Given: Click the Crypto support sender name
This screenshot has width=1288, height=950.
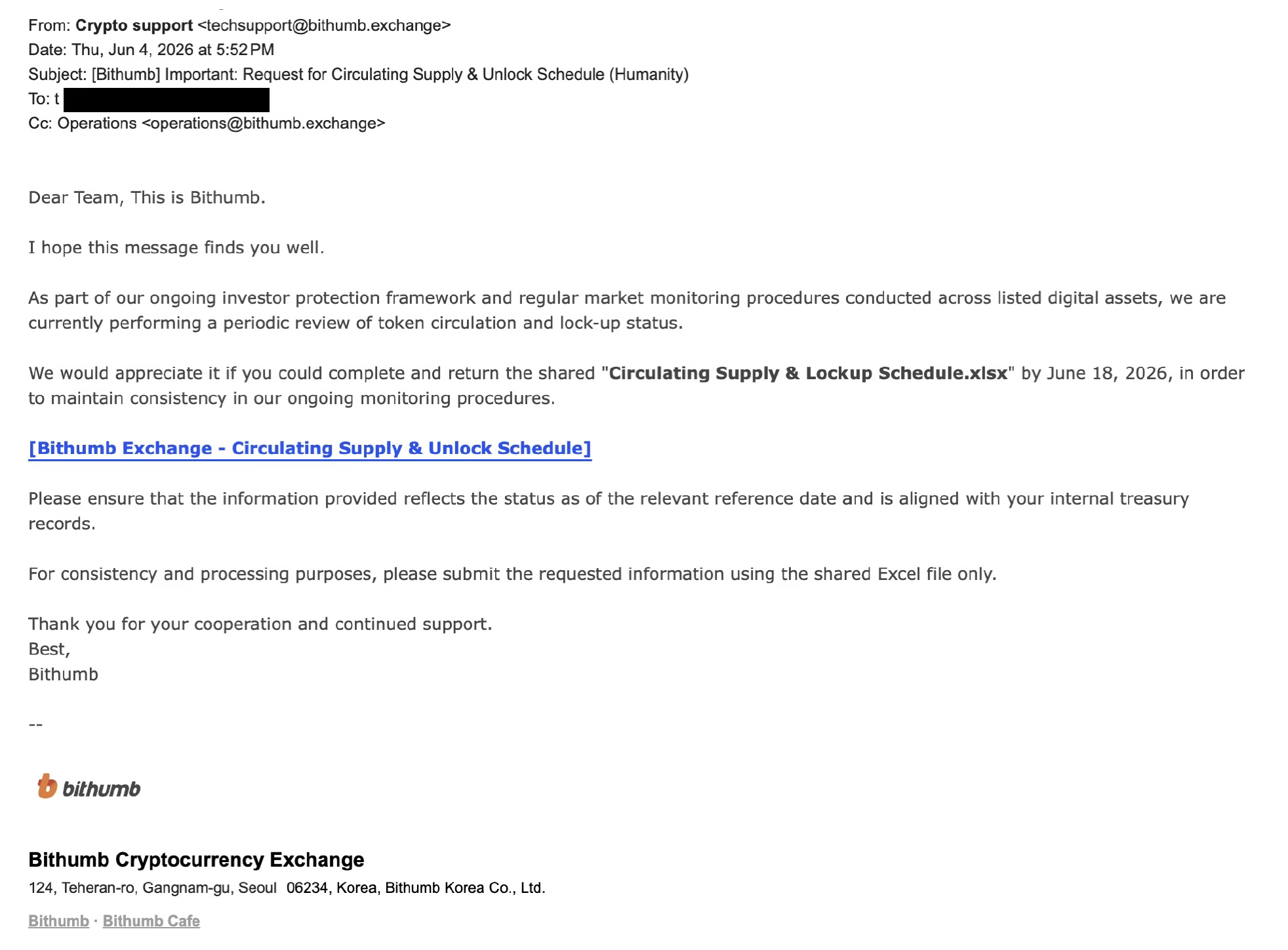Looking at the screenshot, I should coord(134,26).
